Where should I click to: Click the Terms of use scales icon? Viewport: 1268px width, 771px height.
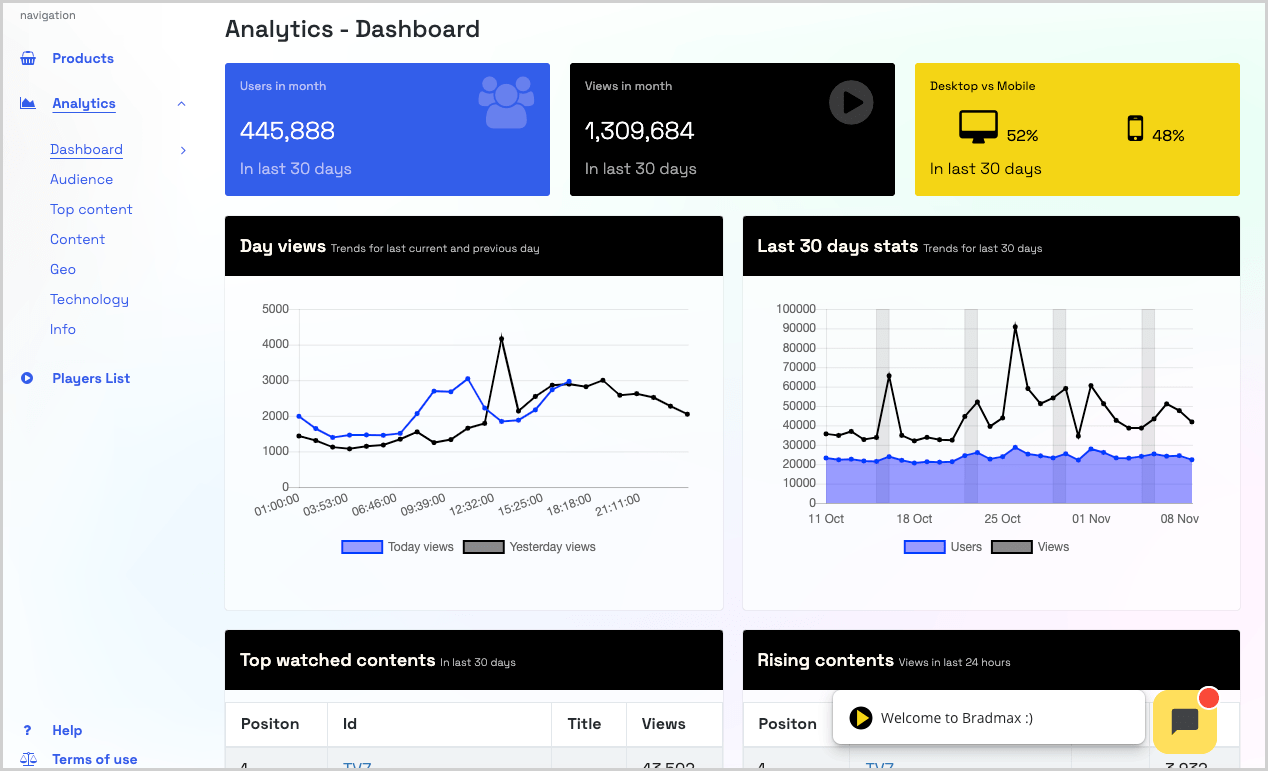coord(28,759)
